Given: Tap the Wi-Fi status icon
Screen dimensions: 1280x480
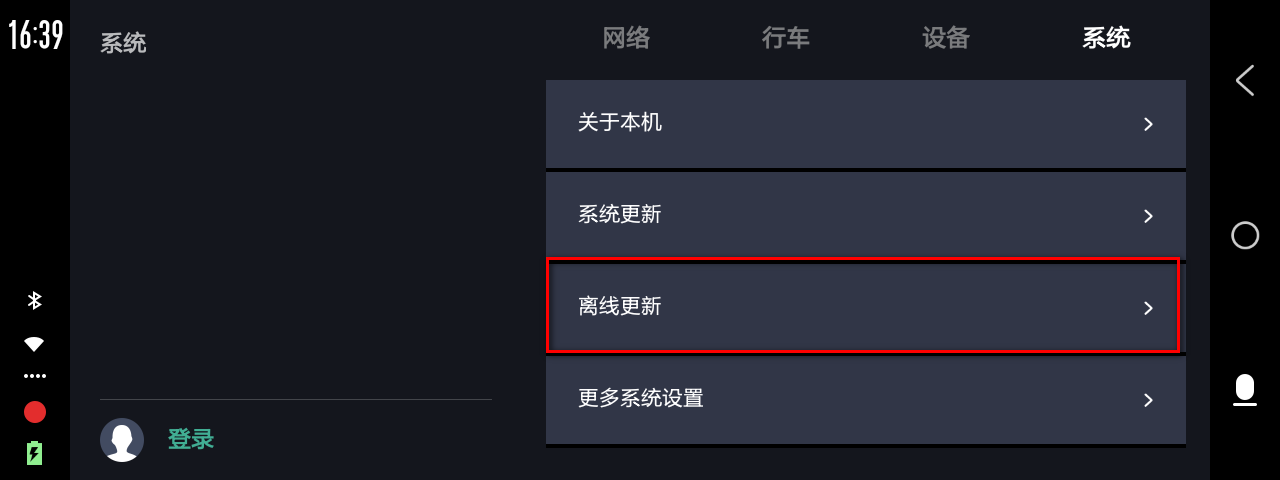Looking at the screenshot, I should click(x=34, y=344).
